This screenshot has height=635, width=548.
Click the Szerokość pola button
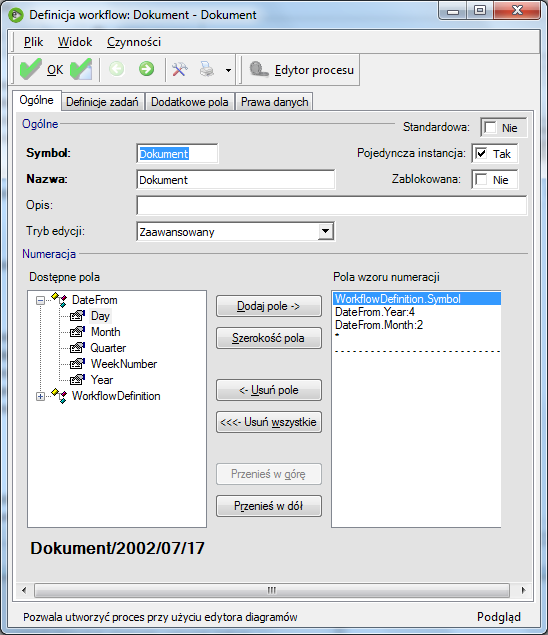point(269,338)
